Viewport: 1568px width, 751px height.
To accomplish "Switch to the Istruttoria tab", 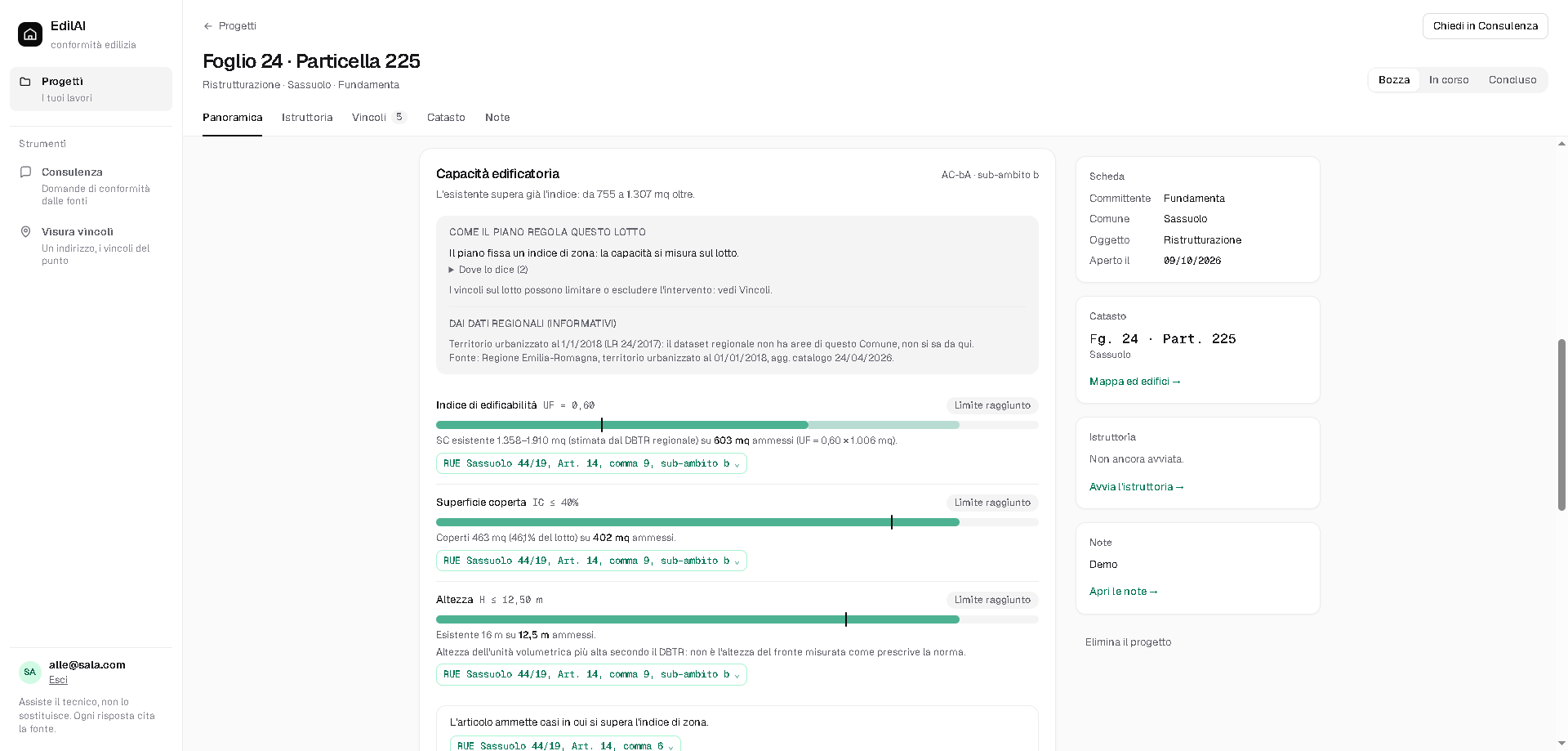I will (x=307, y=118).
